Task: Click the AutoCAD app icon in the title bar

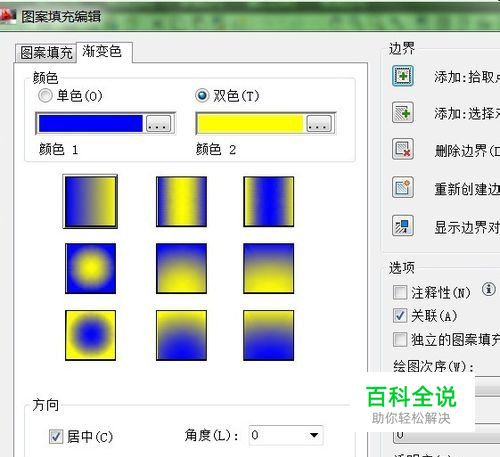Action: (x=7, y=15)
